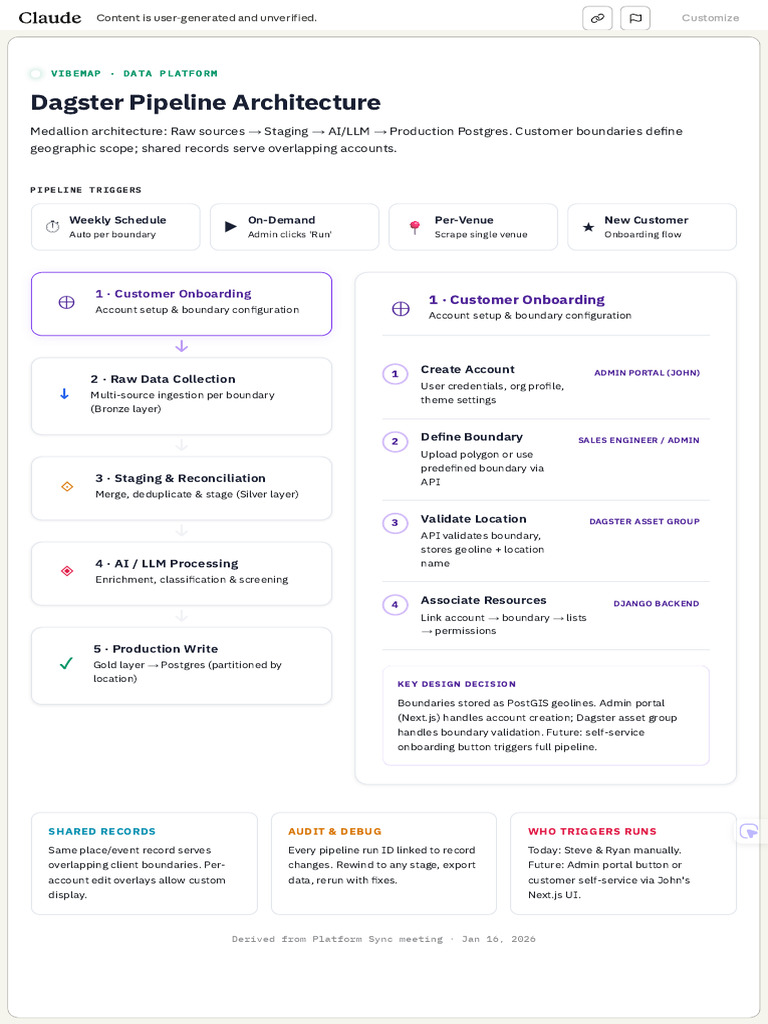Click the '1 · Customer Onboarding' detail panel heading
This screenshot has height=1024, width=768.
tap(517, 300)
